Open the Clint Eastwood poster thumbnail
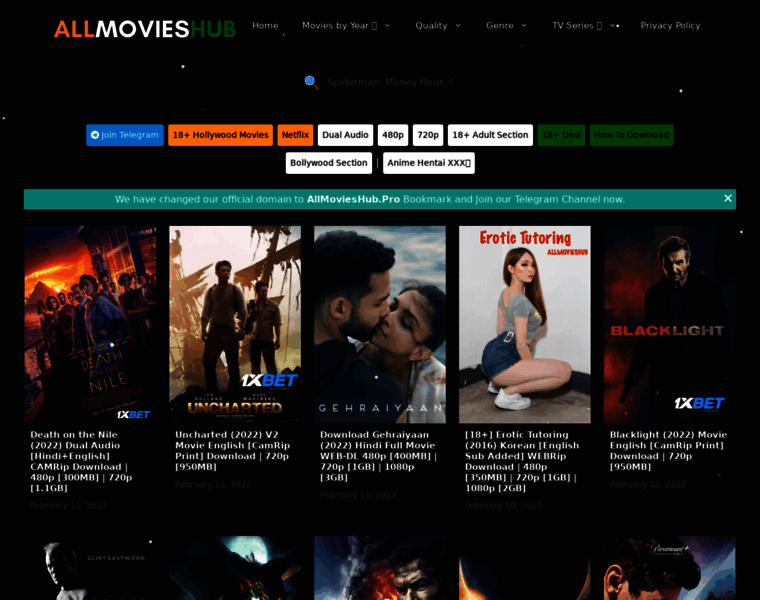Image resolution: width=760 pixels, height=600 pixels. click(90, 568)
